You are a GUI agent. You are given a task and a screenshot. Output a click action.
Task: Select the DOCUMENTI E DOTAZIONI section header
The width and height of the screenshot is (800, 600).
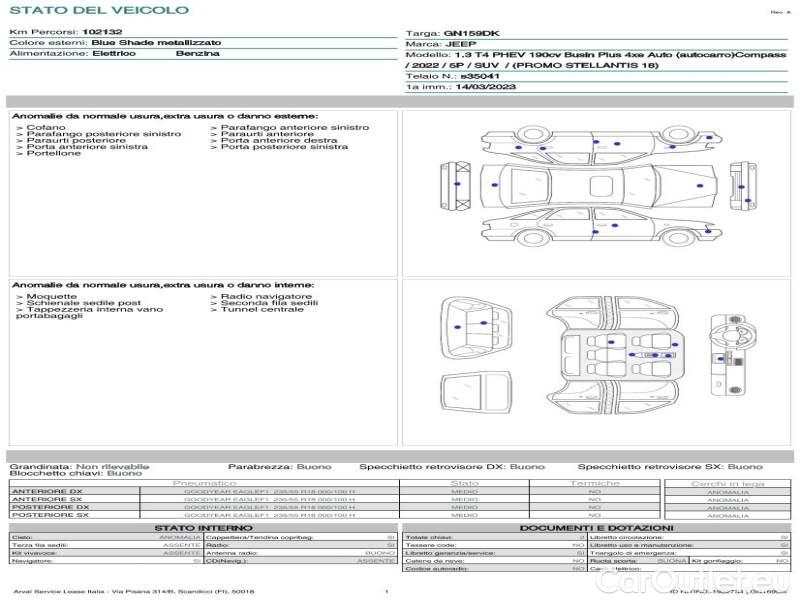(x=596, y=528)
